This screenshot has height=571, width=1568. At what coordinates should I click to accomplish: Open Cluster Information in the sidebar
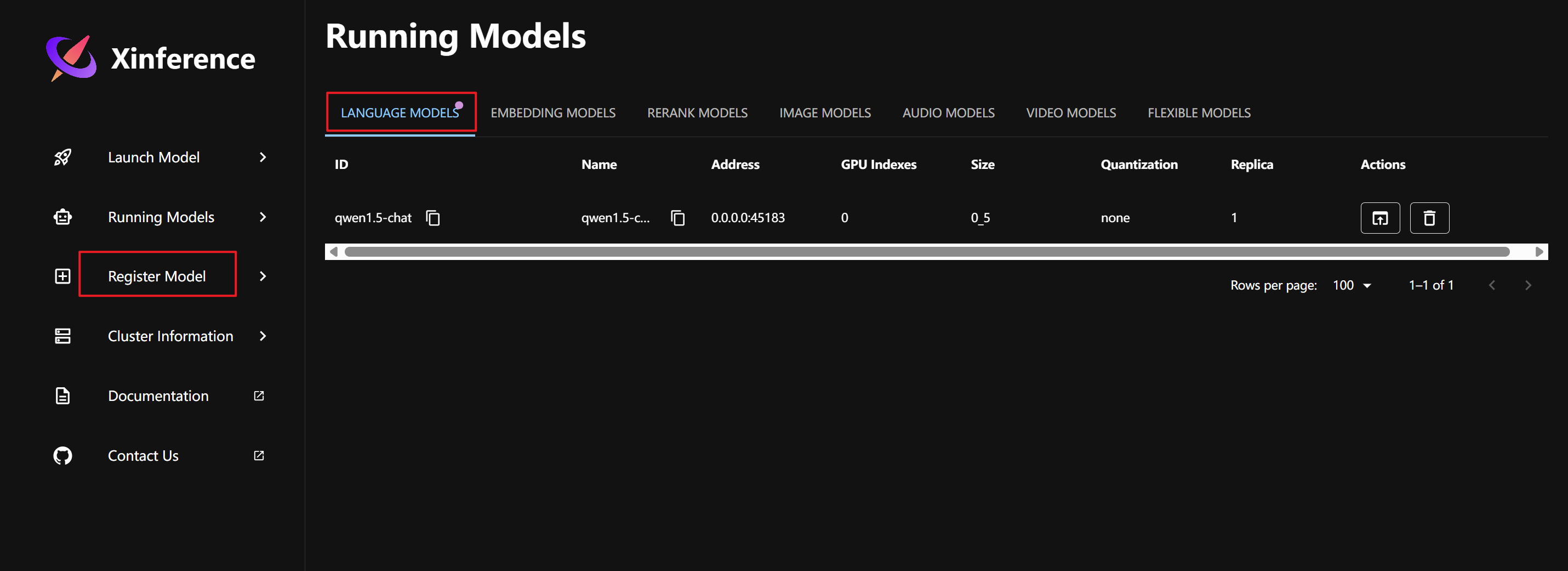(x=170, y=336)
